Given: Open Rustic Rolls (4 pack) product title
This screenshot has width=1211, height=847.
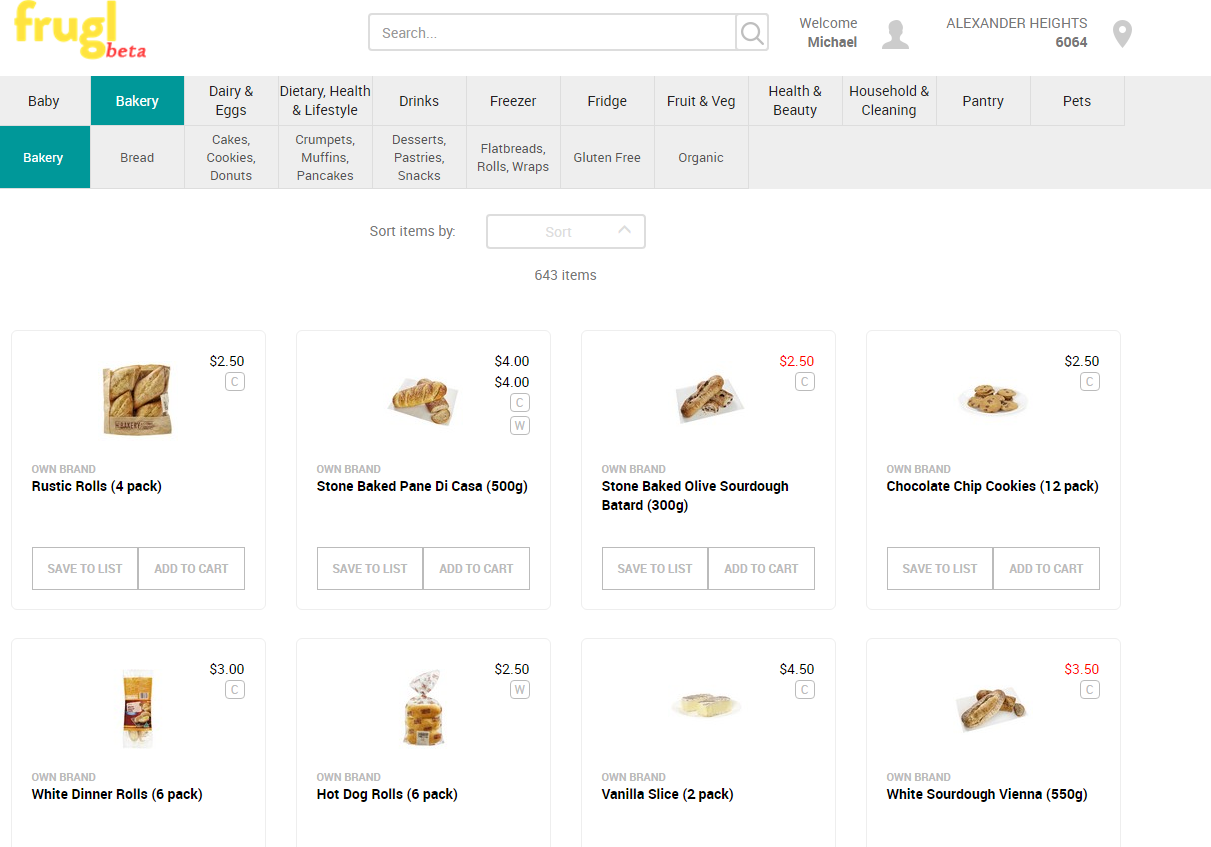Looking at the screenshot, I should (x=97, y=487).
